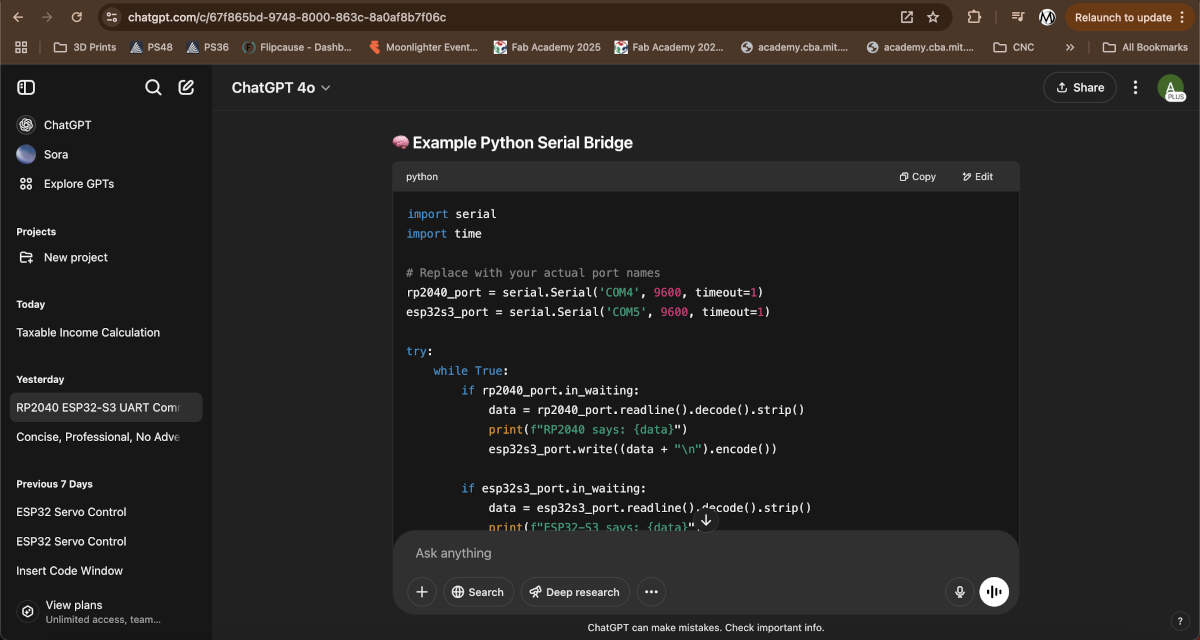
Task: Enable Deep research in composer
Action: [575, 592]
